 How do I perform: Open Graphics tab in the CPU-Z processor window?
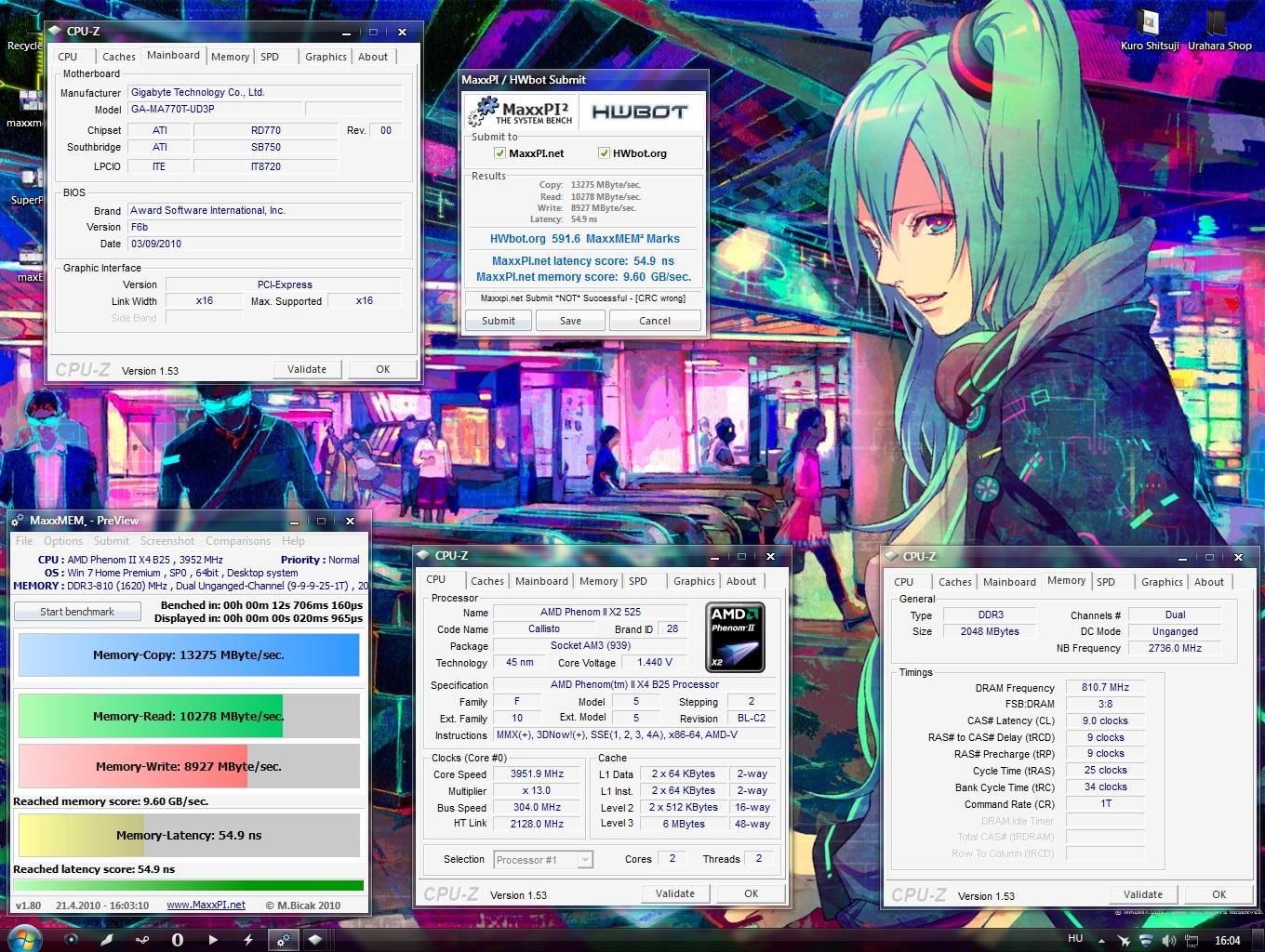tap(695, 581)
